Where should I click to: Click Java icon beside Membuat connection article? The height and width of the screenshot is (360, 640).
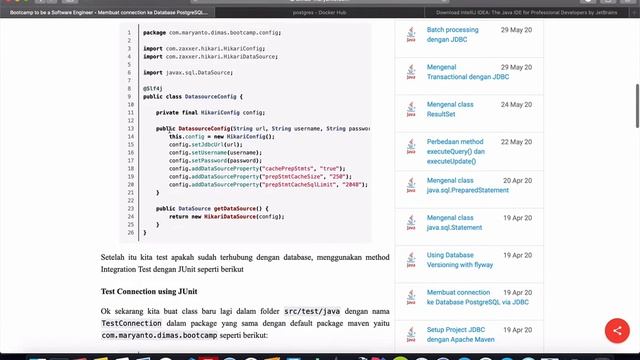click(411, 297)
